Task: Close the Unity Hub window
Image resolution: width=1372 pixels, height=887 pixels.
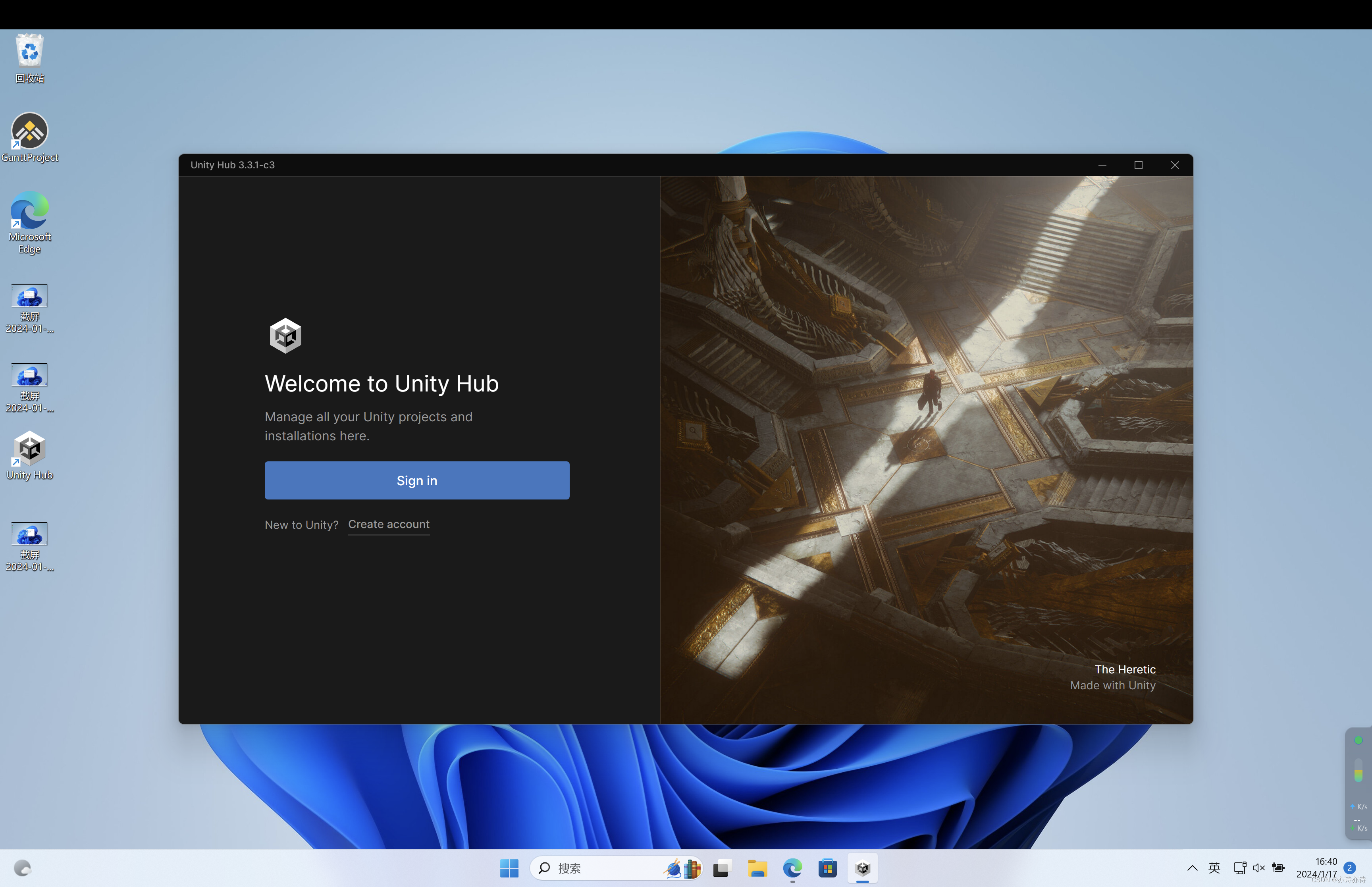Action: tap(1175, 165)
